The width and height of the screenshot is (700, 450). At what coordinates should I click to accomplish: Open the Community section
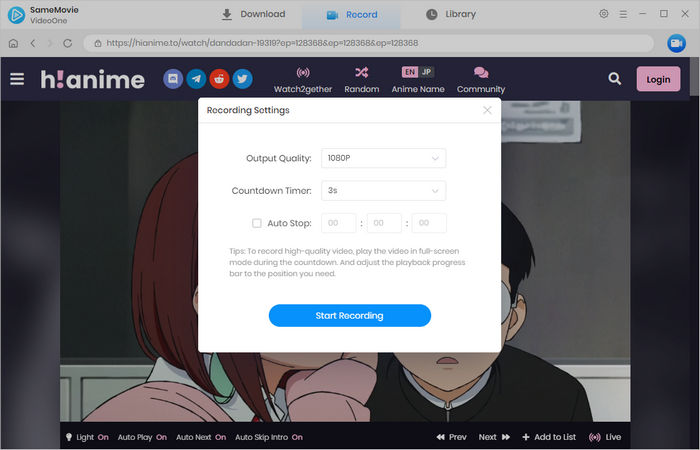click(x=481, y=80)
